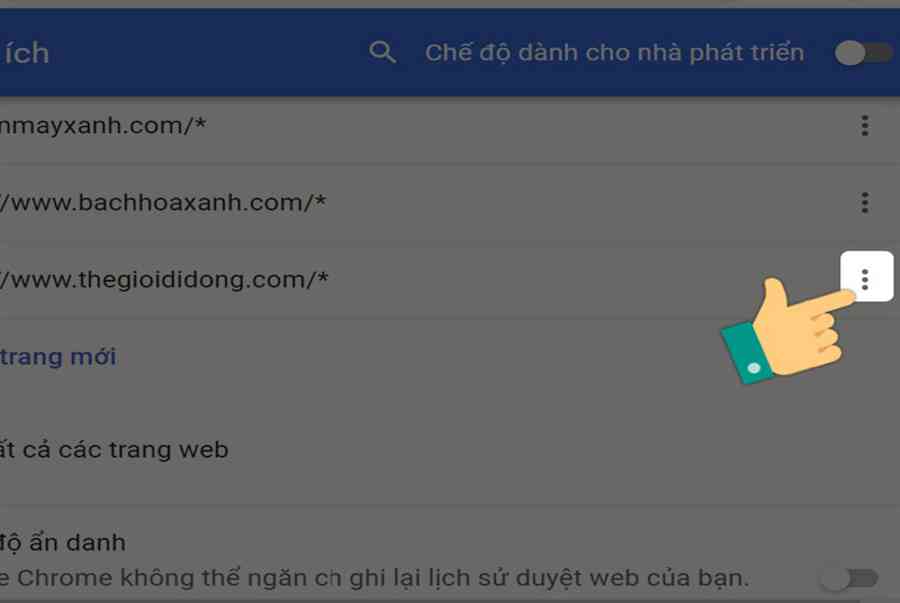
Task: Select the www.bachhoaxanh.com/* site entry
Action: point(163,203)
